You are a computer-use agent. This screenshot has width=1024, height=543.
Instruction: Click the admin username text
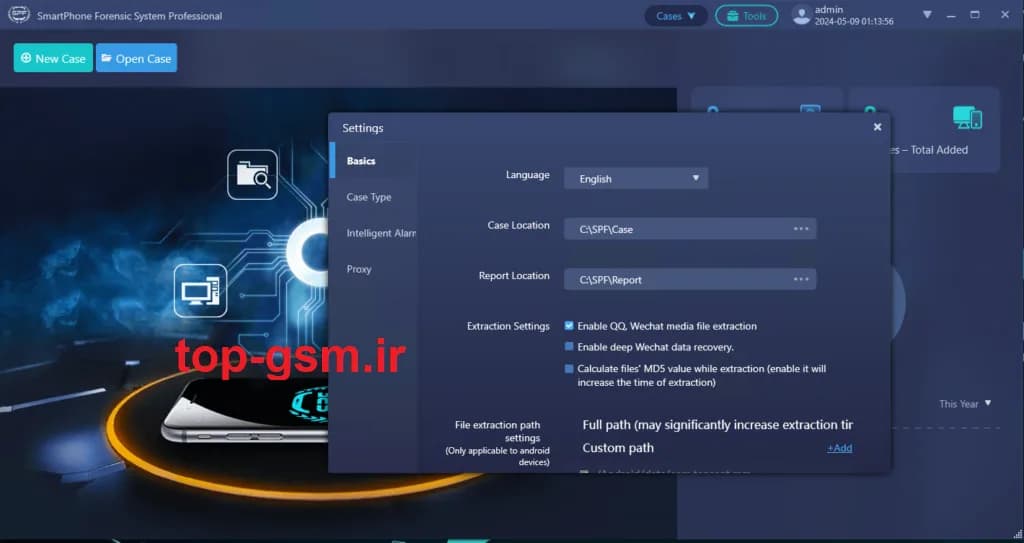click(x=829, y=10)
